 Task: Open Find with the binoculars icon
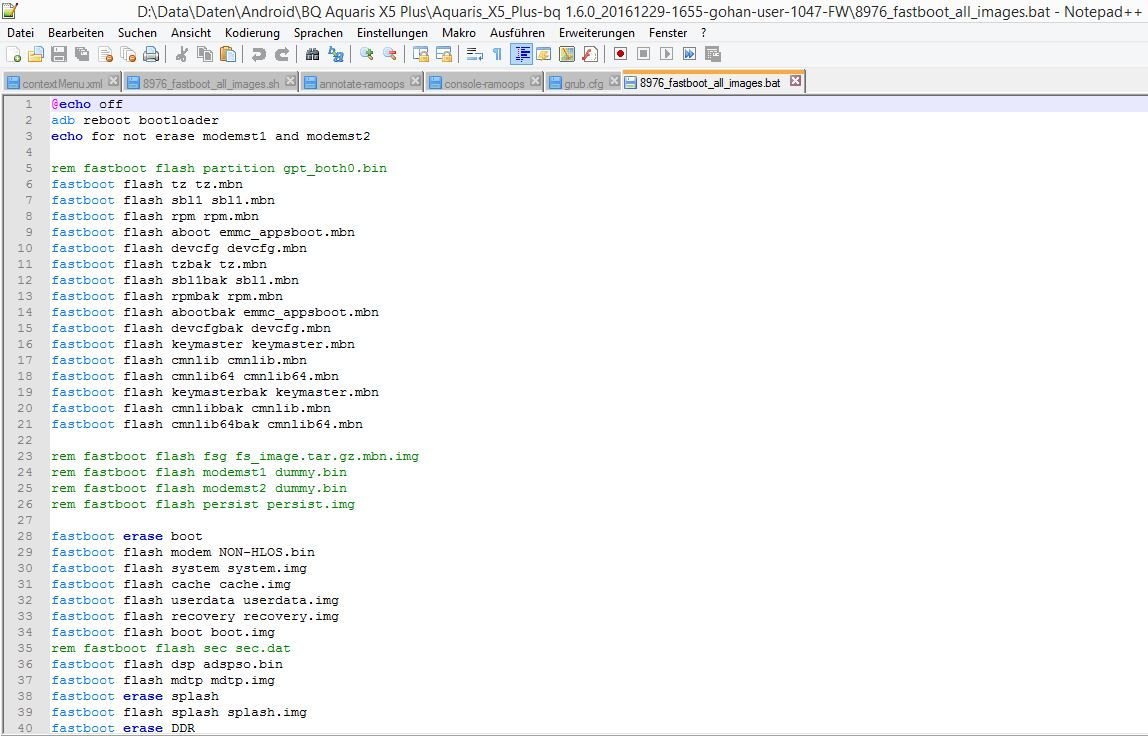click(313, 54)
